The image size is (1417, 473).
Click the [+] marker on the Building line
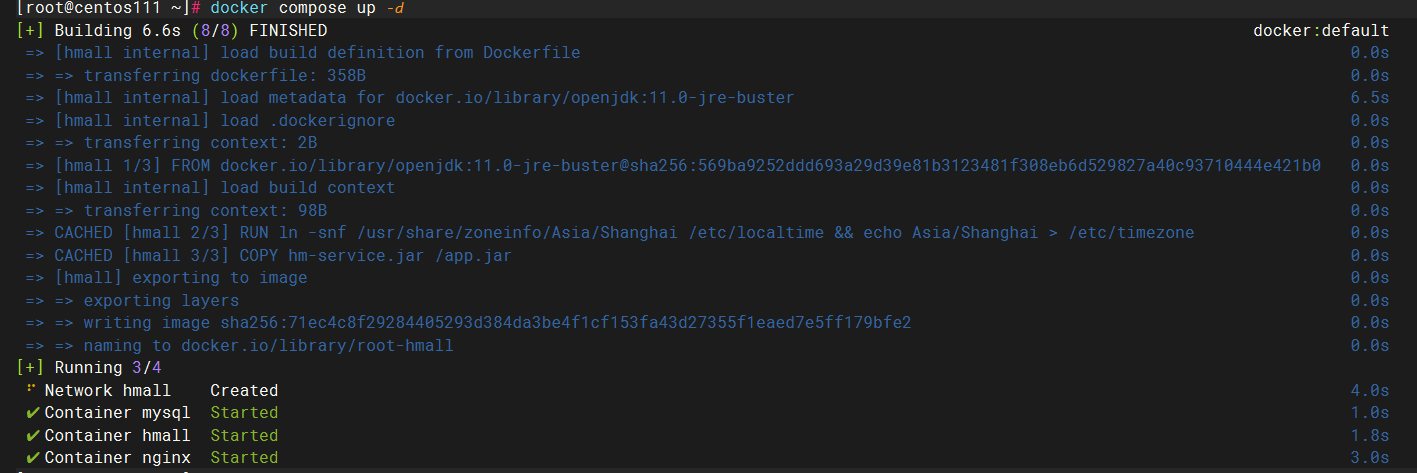pos(30,31)
